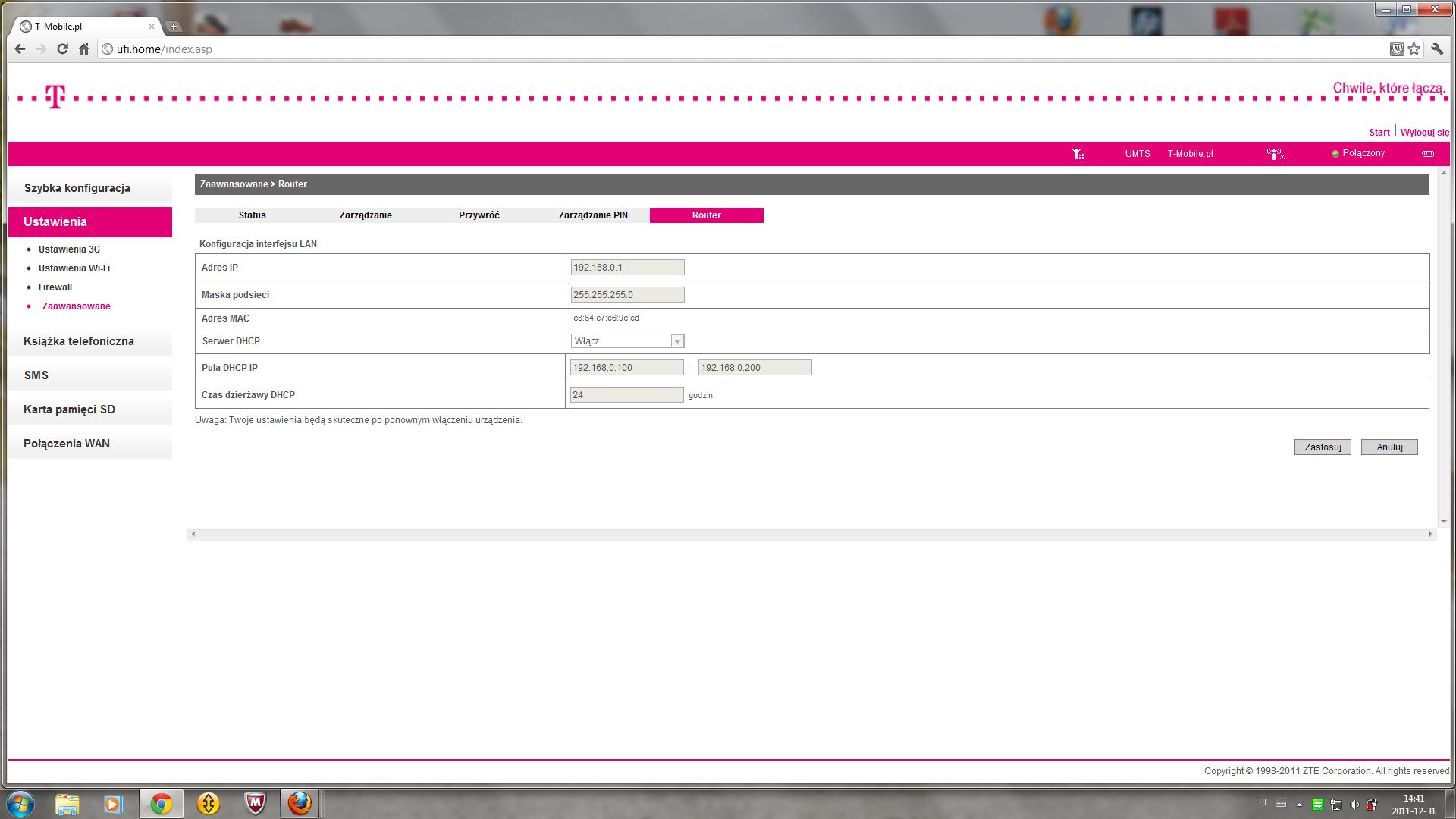Click the DHCP pool end address field
This screenshot has height=819, width=1456.
(755, 368)
